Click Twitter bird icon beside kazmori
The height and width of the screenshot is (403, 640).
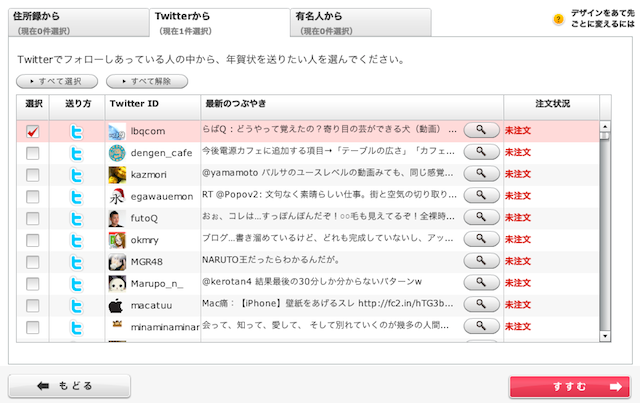point(77,176)
